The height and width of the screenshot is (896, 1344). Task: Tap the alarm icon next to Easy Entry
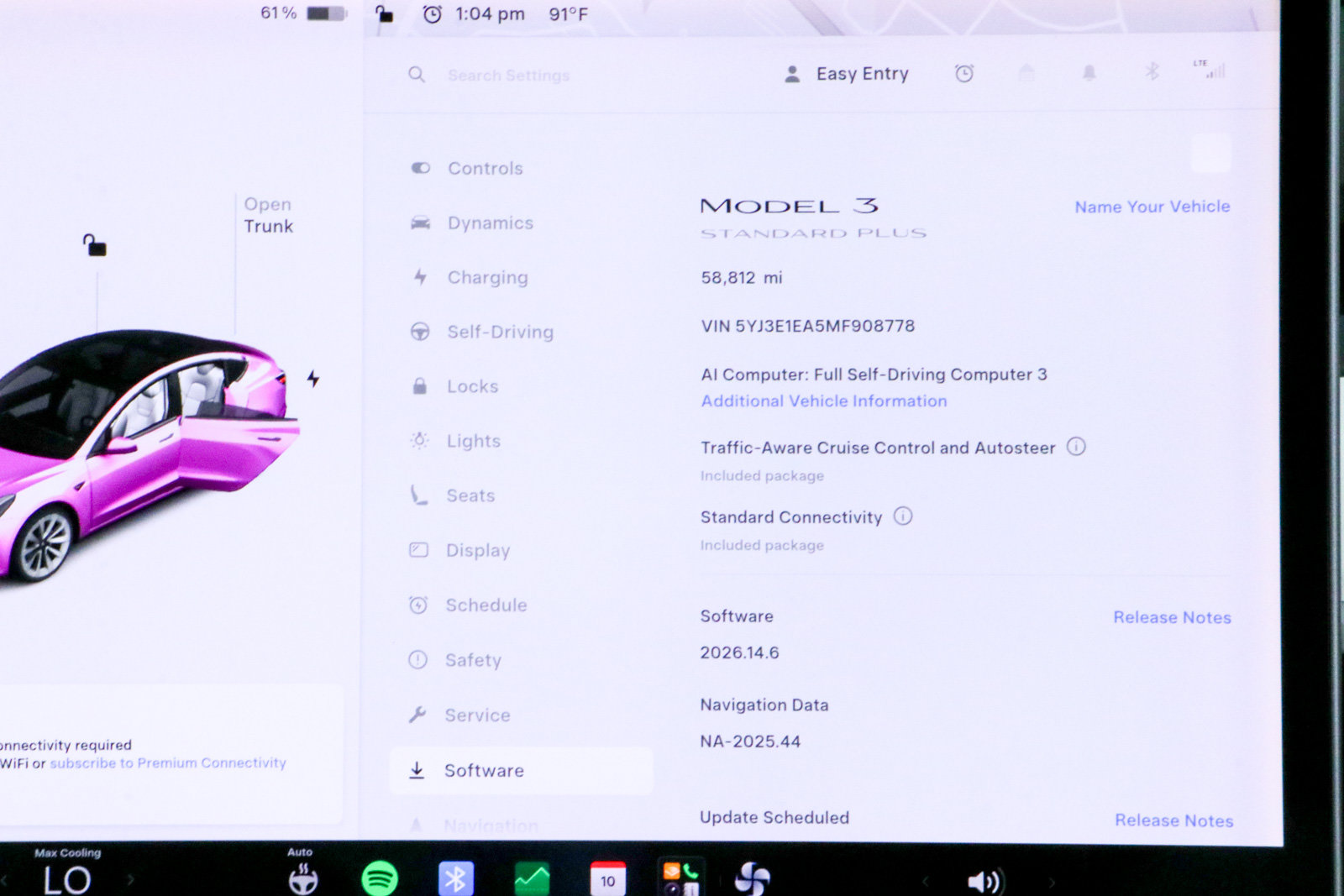pyautogui.click(x=964, y=74)
